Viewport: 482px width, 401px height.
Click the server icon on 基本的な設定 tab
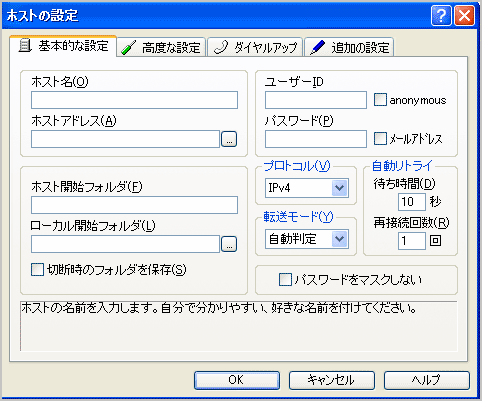click(25, 45)
